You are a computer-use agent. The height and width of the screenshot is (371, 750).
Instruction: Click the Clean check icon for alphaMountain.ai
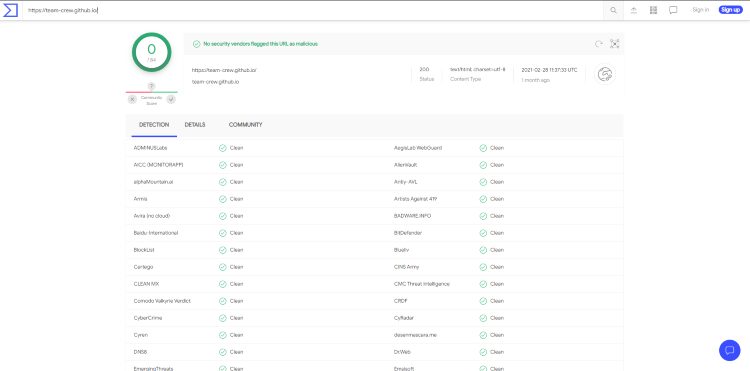222,182
